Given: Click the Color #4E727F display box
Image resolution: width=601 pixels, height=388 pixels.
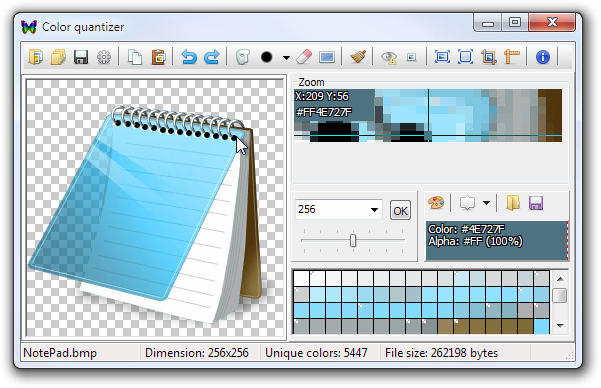Looking at the screenshot, I should click(x=497, y=241).
